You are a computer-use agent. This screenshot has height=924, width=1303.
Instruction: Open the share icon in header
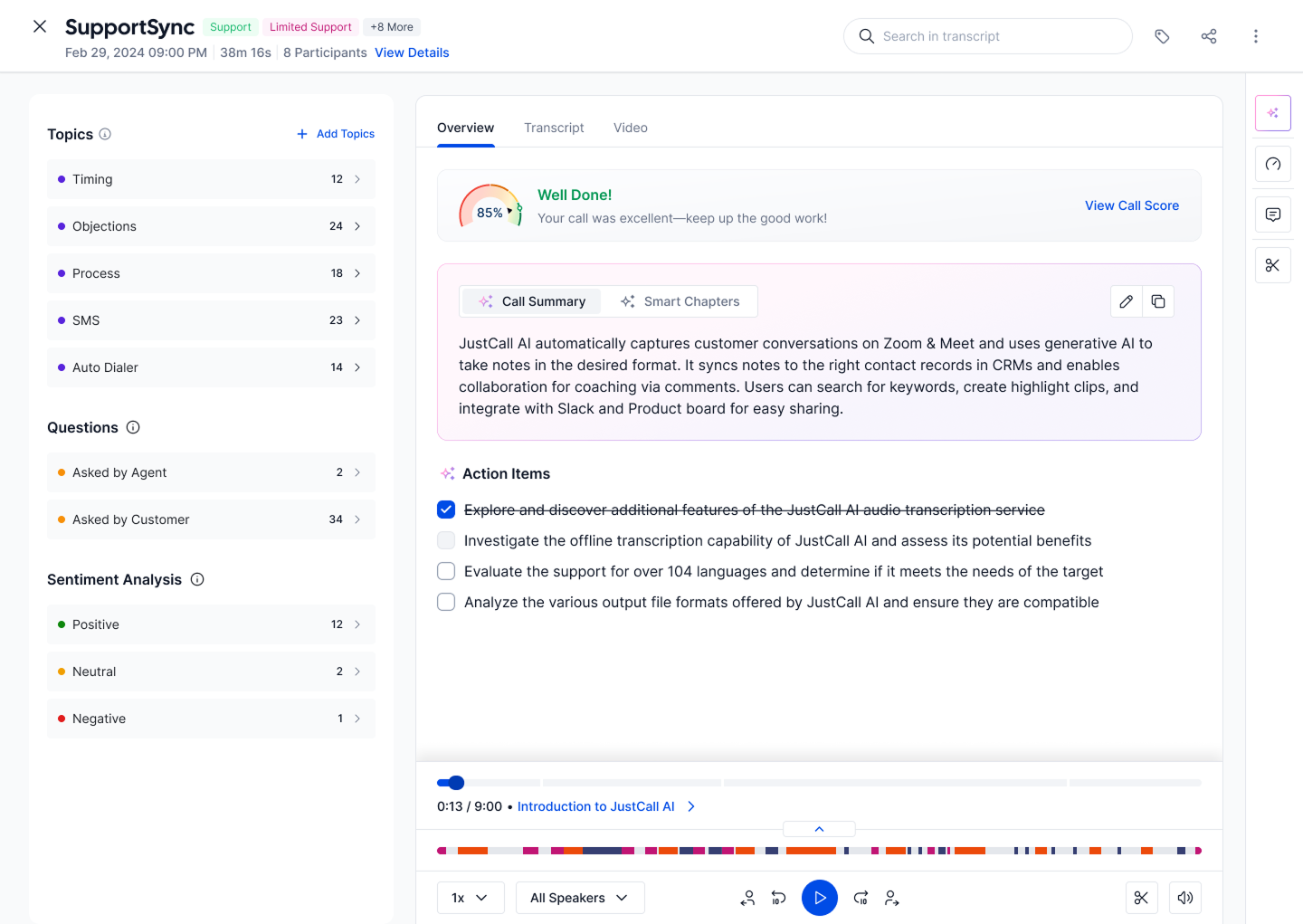coord(1208,36)
